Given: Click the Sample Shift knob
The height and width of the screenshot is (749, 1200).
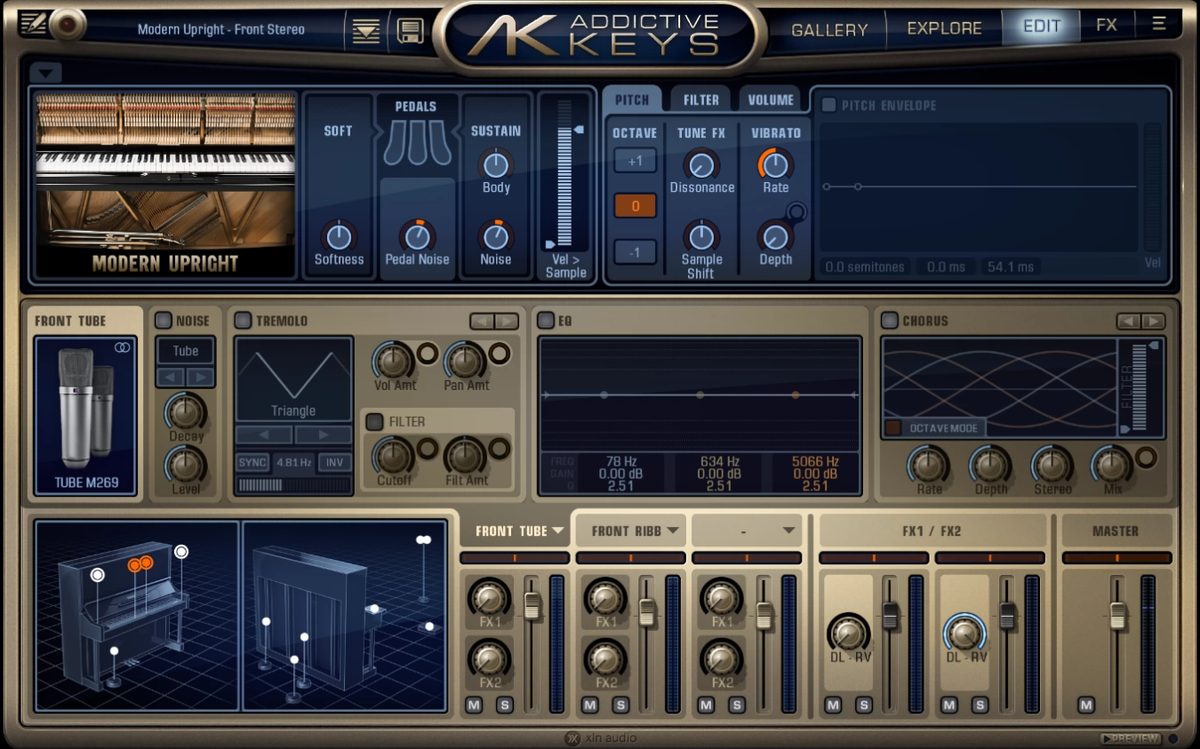Looking at the screenshot, I should [701, 236].
